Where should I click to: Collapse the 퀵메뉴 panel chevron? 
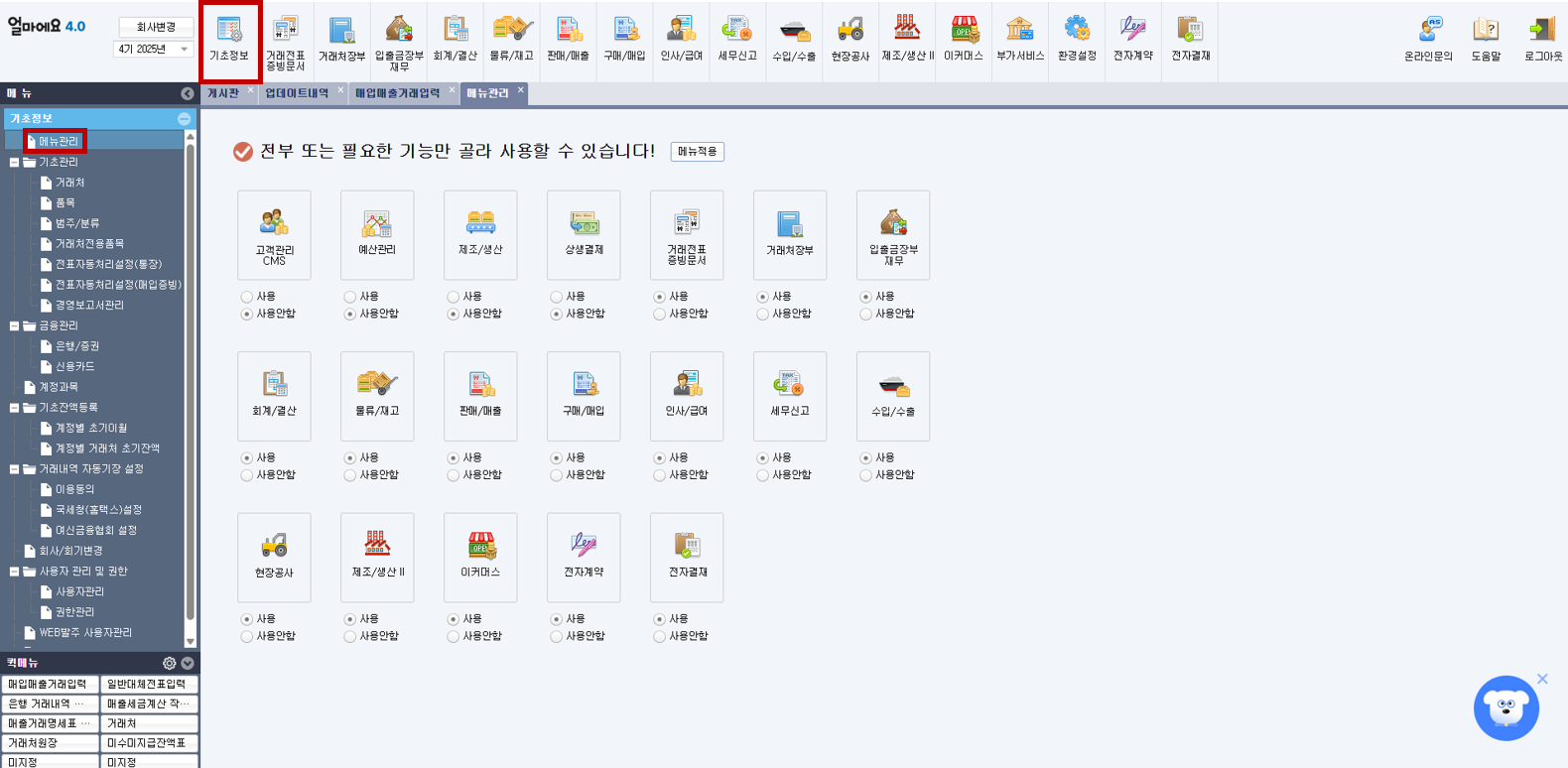[188, 663]
